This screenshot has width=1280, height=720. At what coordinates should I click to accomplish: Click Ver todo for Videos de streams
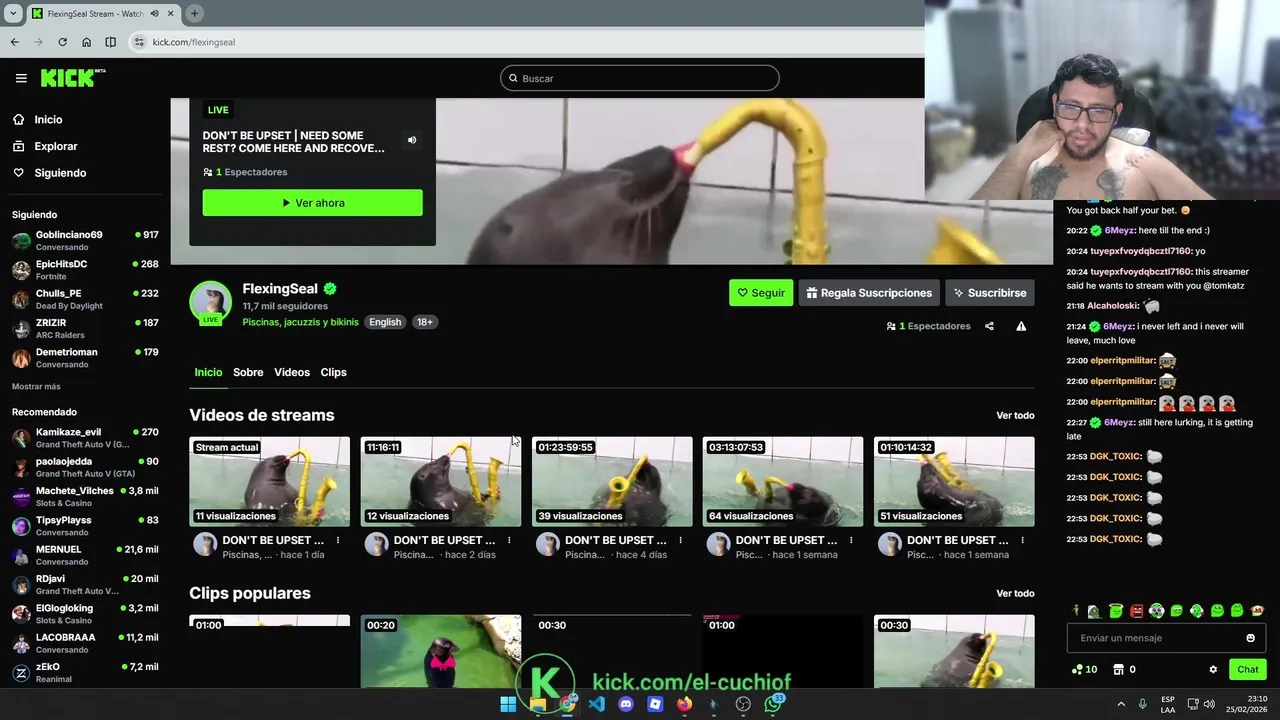1015,415
